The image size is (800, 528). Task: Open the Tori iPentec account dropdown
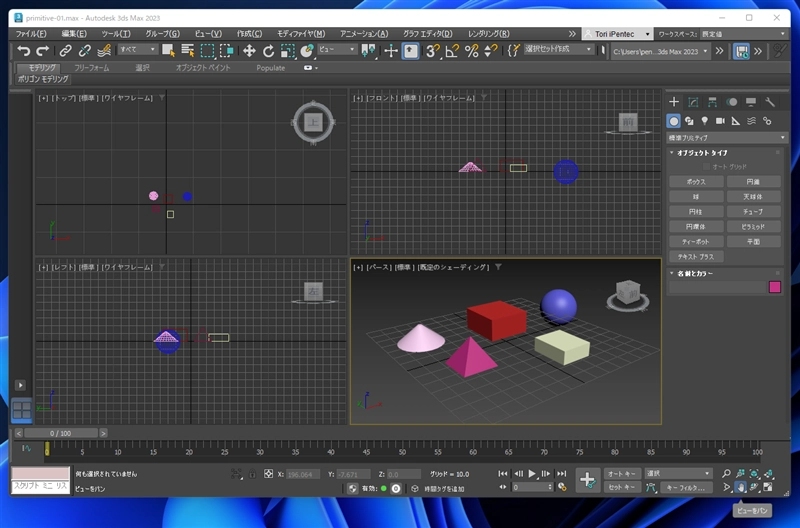coord(617,34)
